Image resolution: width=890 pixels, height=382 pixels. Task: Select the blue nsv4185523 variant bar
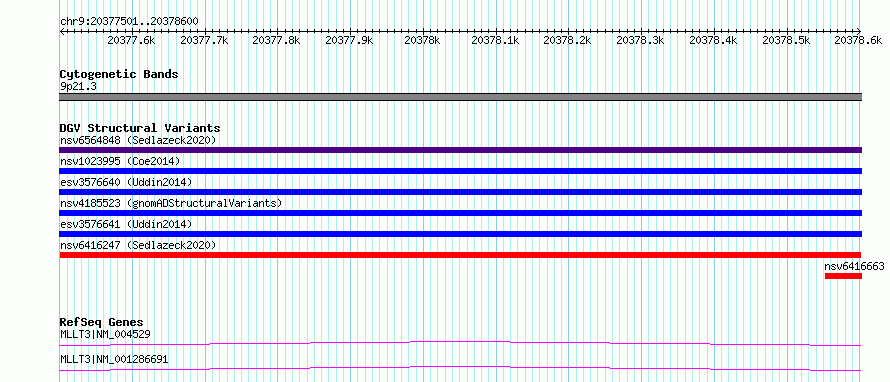point(461,213)
